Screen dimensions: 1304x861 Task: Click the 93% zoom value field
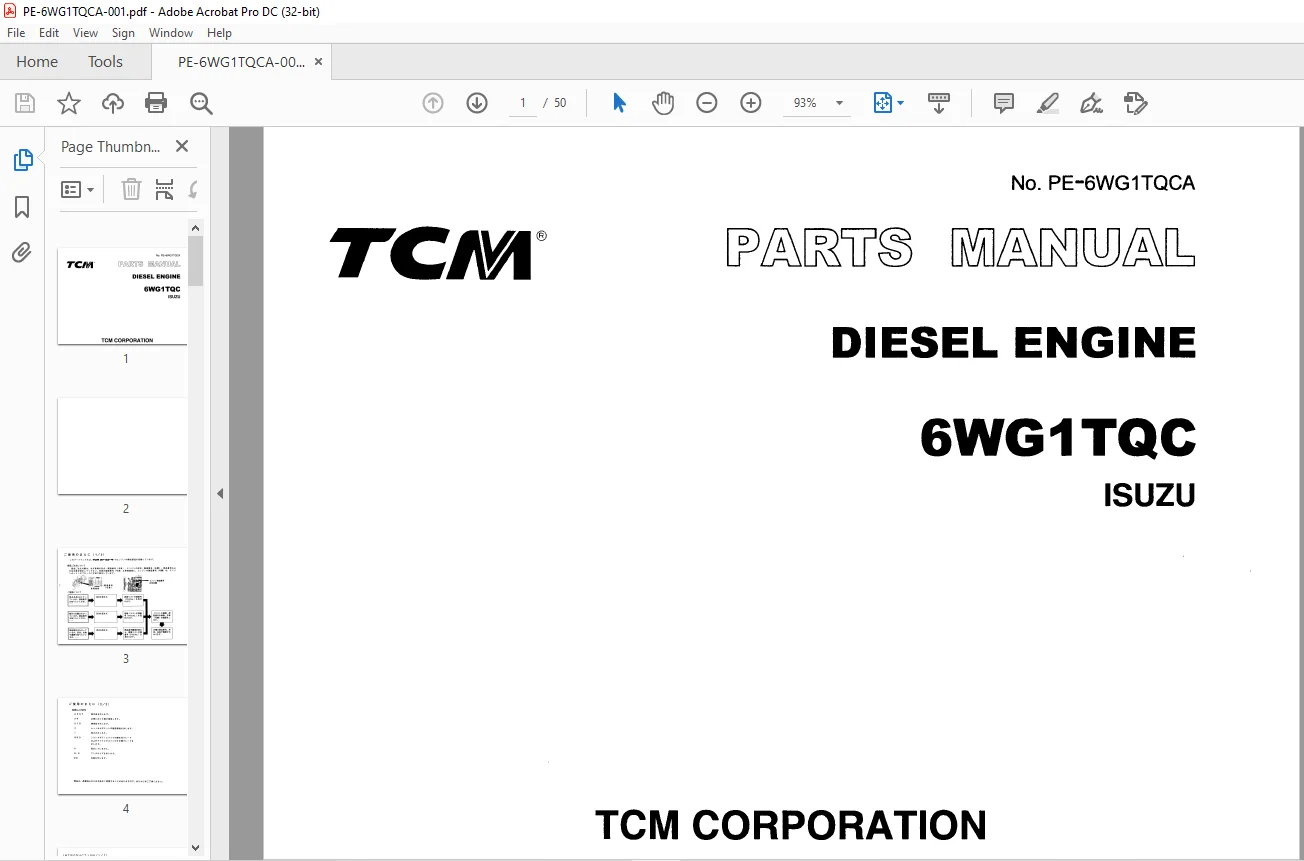(x=805, y=103)
